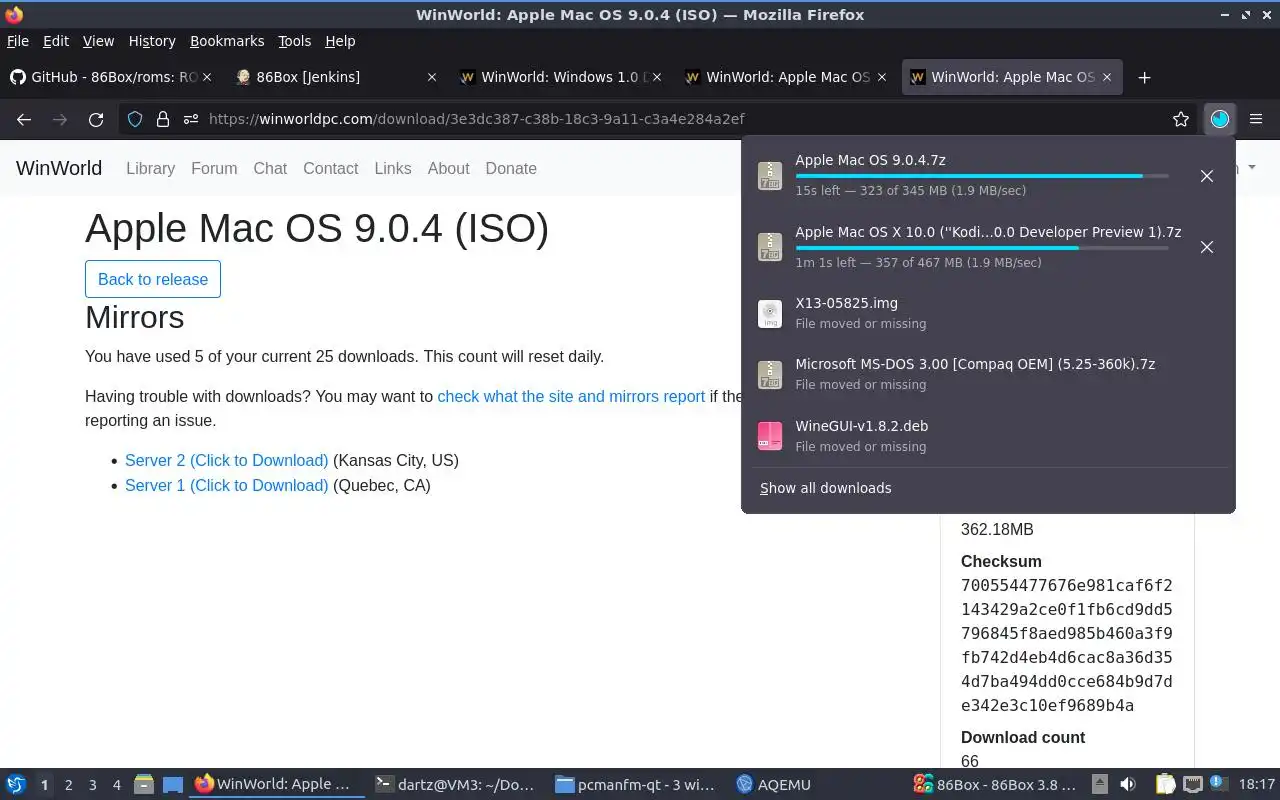The width and height of the screenshot is (1280, 800).
Task: Open the View menu
Action: point(98,41)
